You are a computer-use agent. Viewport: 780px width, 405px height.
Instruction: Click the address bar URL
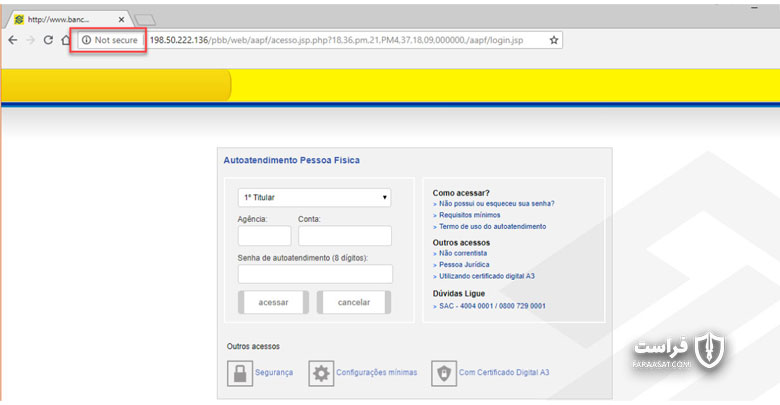(x=336, y=40)
